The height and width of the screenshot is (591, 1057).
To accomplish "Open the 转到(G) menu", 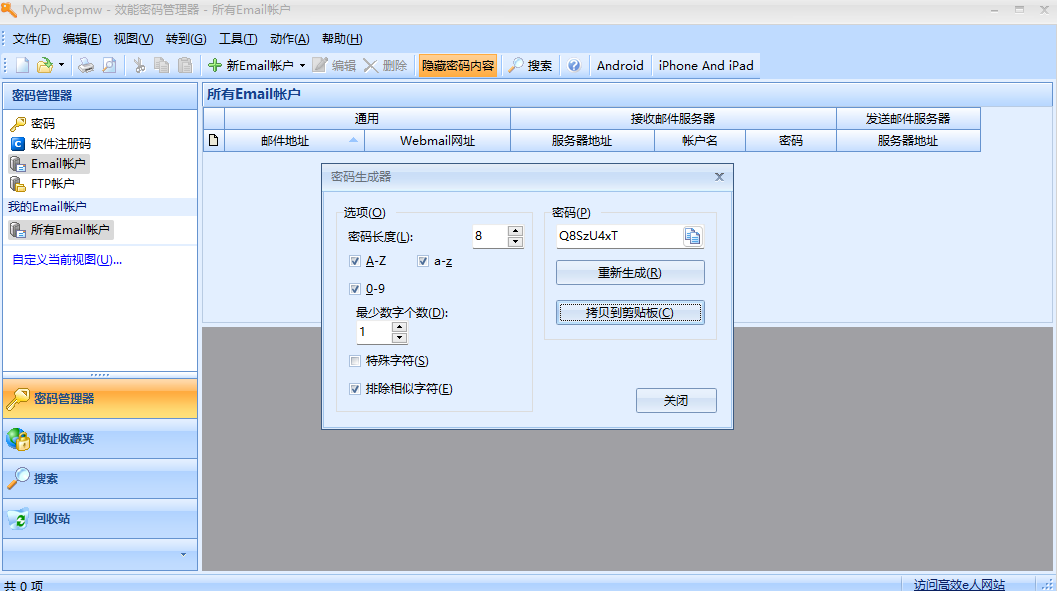I will 186,38.
